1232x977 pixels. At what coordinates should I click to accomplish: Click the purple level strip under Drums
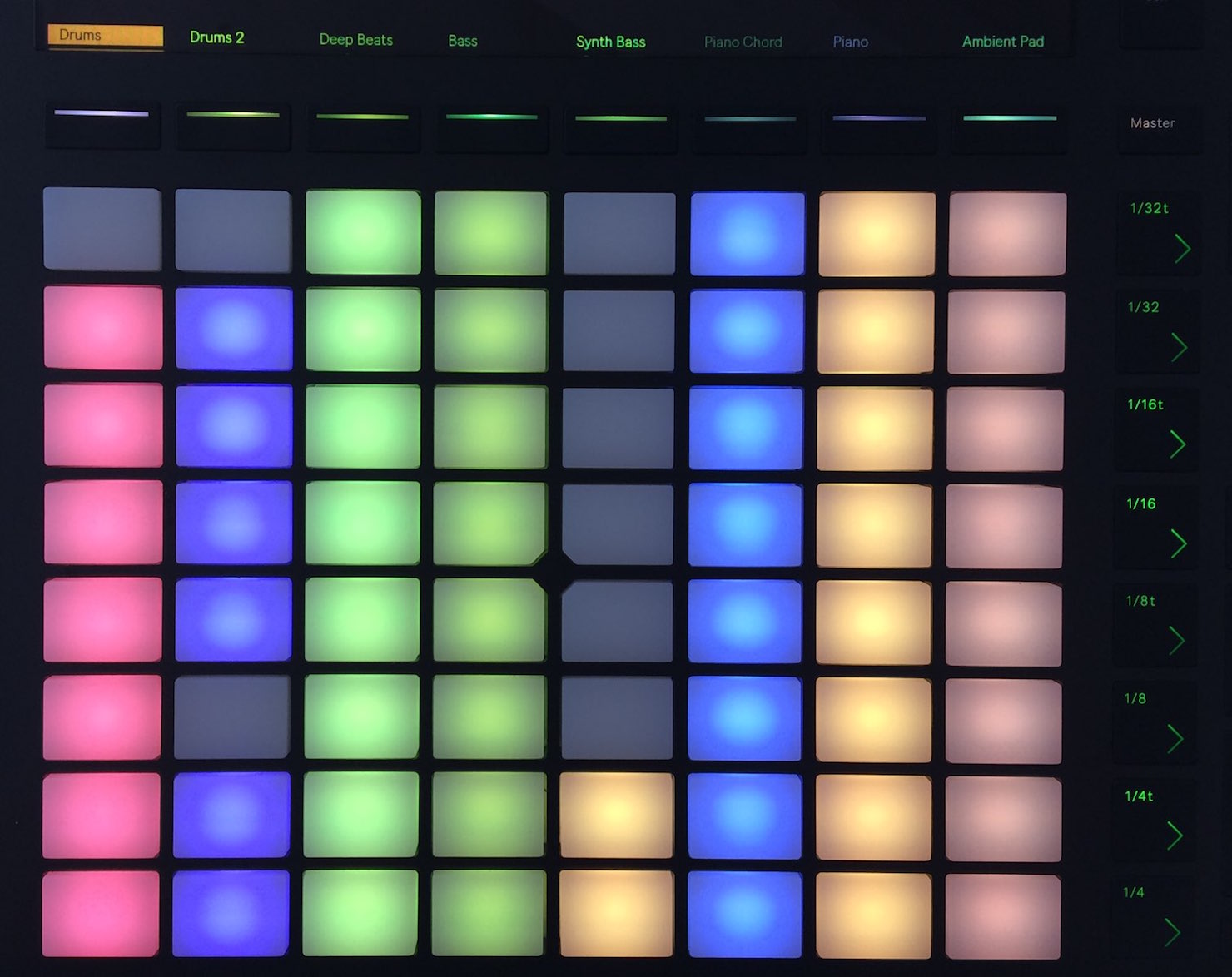[102, 117]
